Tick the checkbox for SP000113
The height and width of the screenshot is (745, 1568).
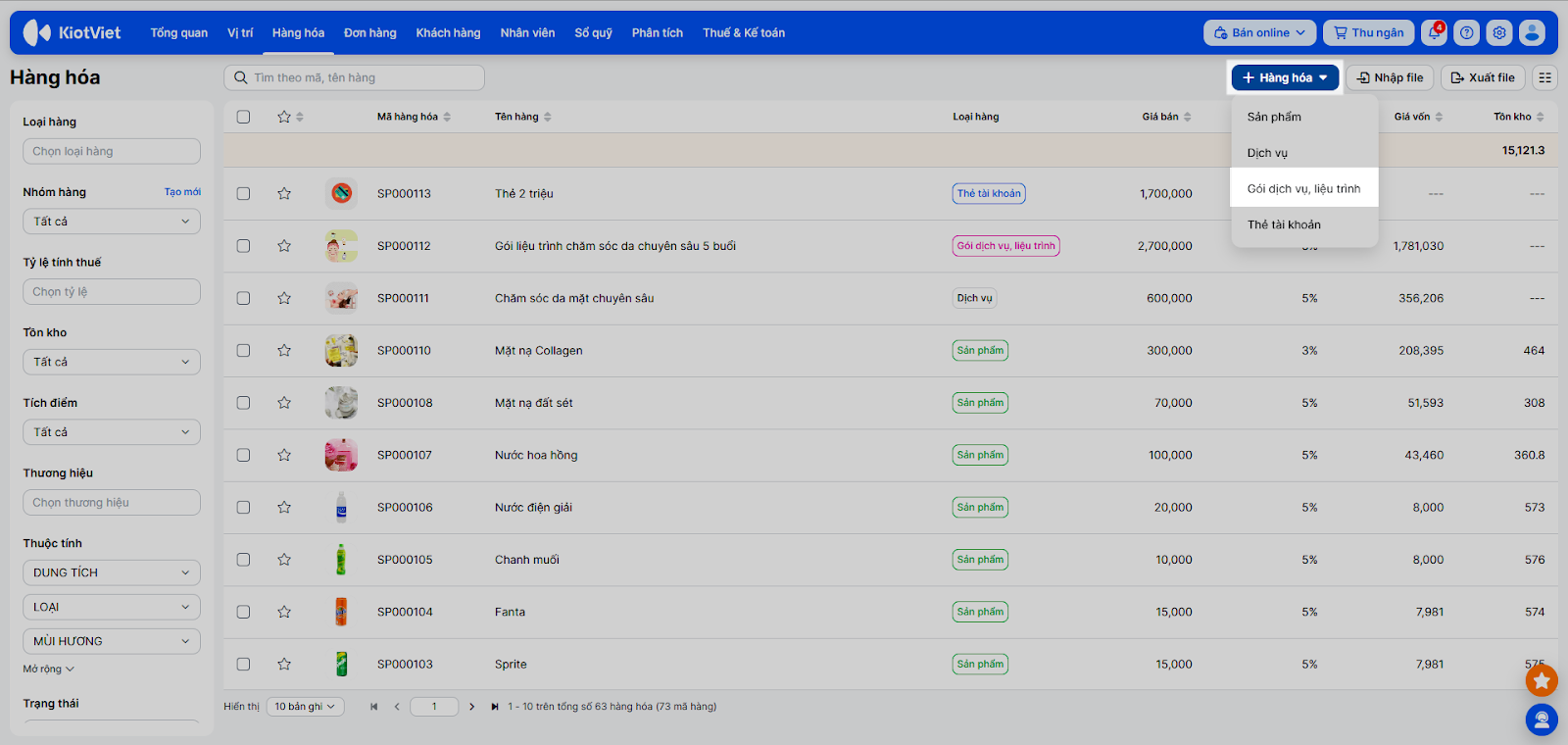tap(243, 194)
